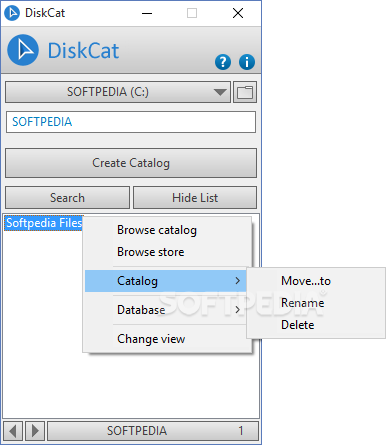Expand the Catalog submenu arrow
The width and height of the screenshot is (386, 445).
237,281
